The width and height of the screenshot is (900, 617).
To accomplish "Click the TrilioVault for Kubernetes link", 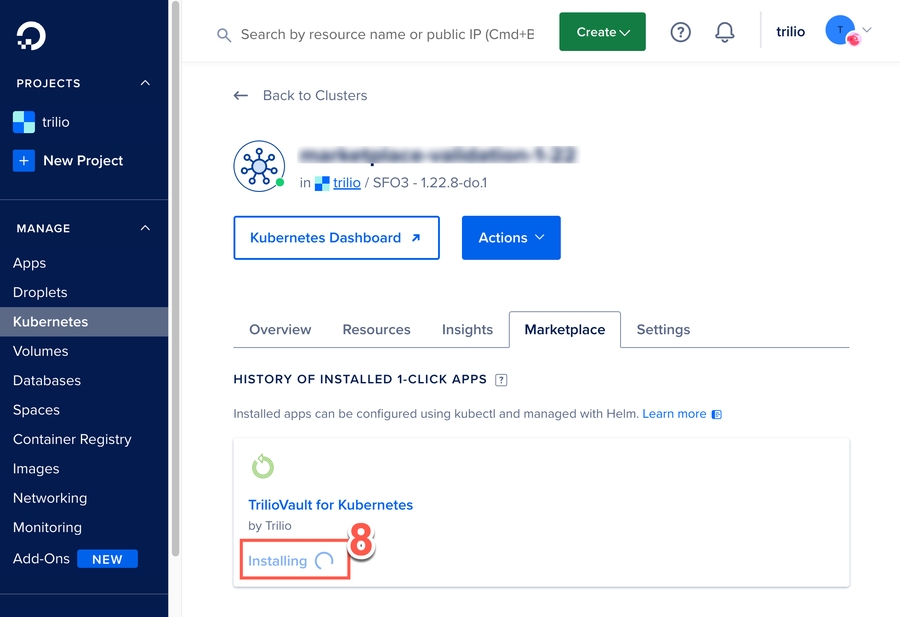I will click(330, 505).
